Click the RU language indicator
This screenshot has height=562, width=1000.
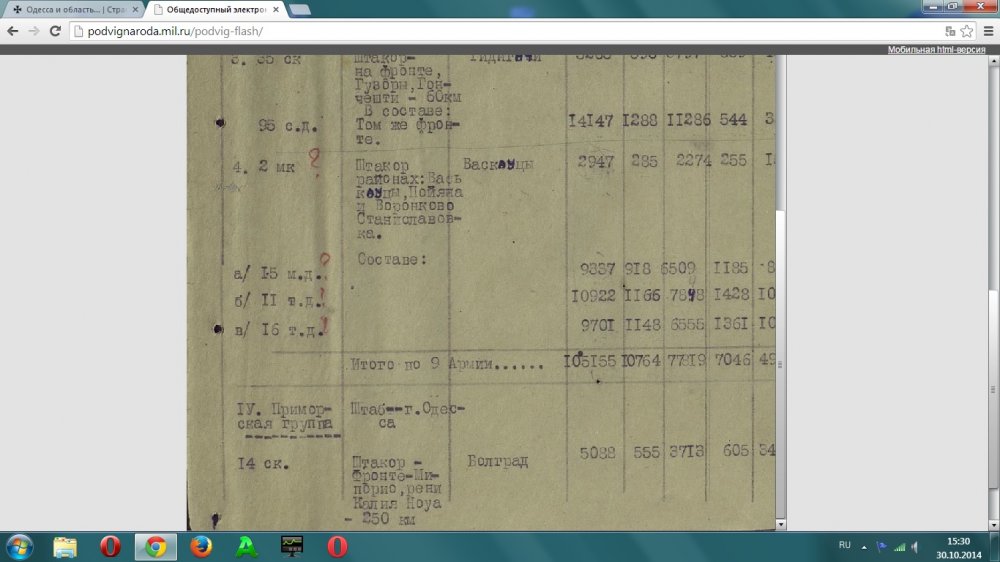(845, 545)
